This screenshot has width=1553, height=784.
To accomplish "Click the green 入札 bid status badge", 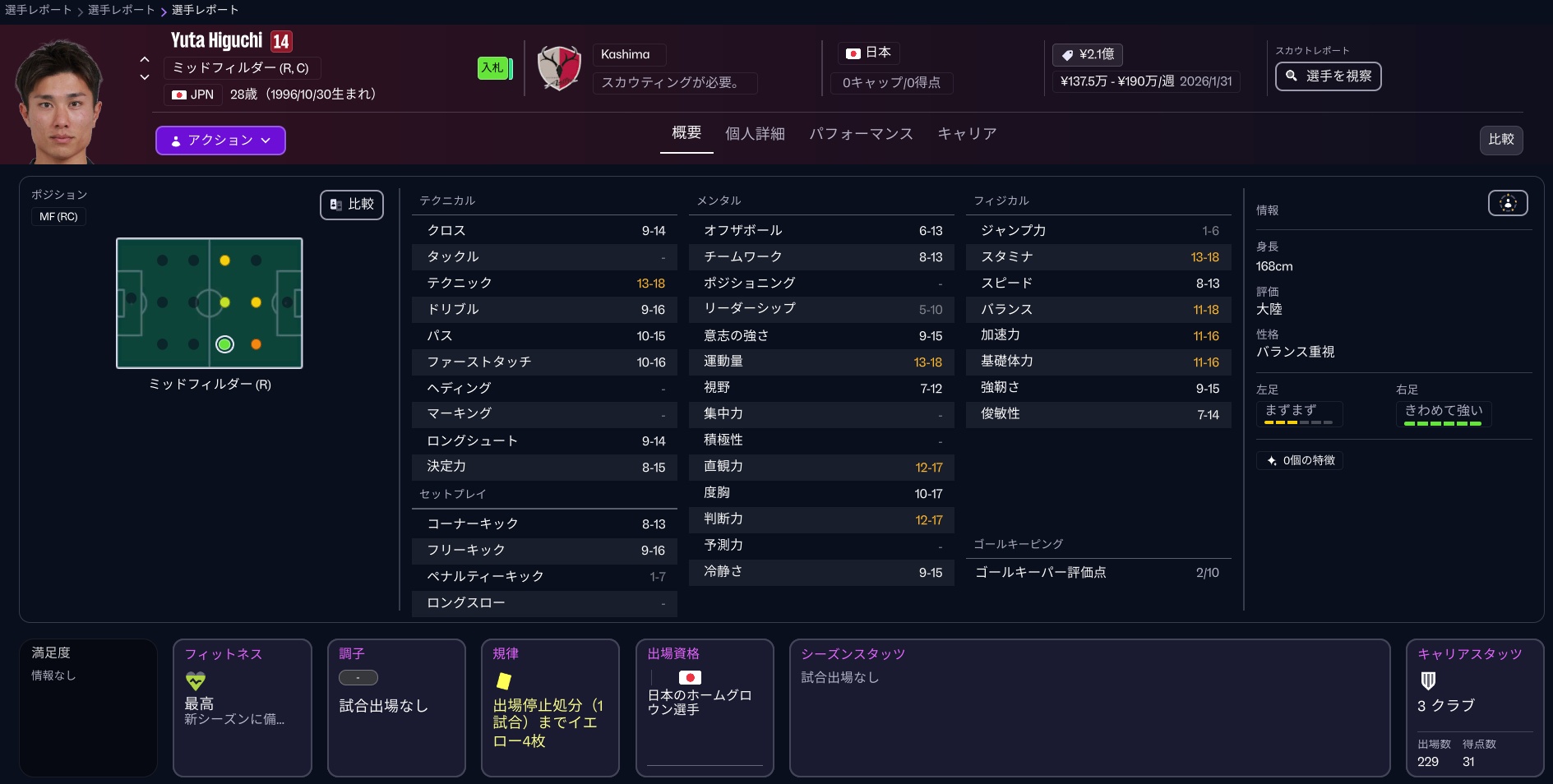I will tap(493, 68).
